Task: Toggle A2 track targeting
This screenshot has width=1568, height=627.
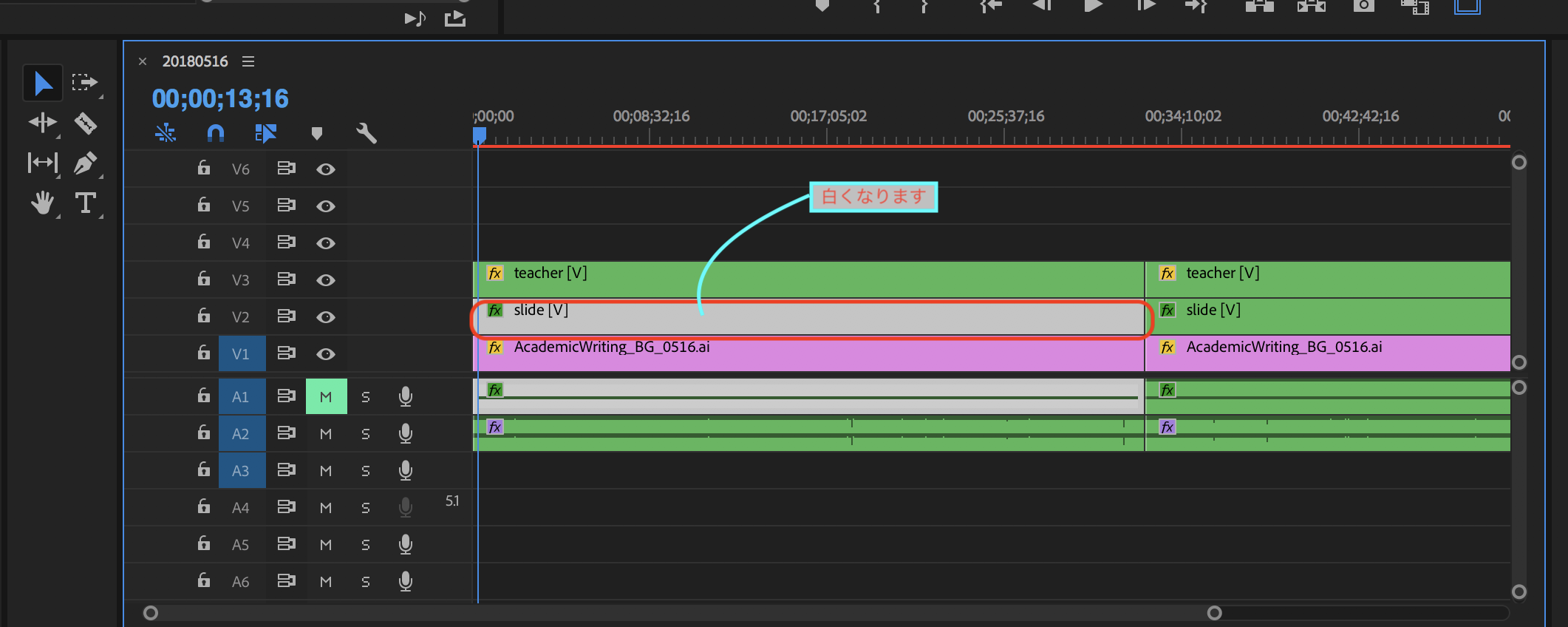Action: pos(242,433)
